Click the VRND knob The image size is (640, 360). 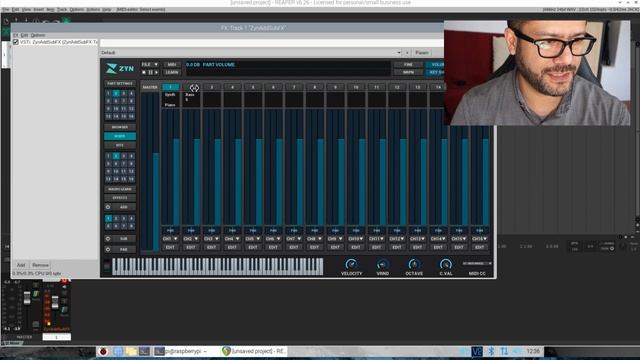point(382,264)
